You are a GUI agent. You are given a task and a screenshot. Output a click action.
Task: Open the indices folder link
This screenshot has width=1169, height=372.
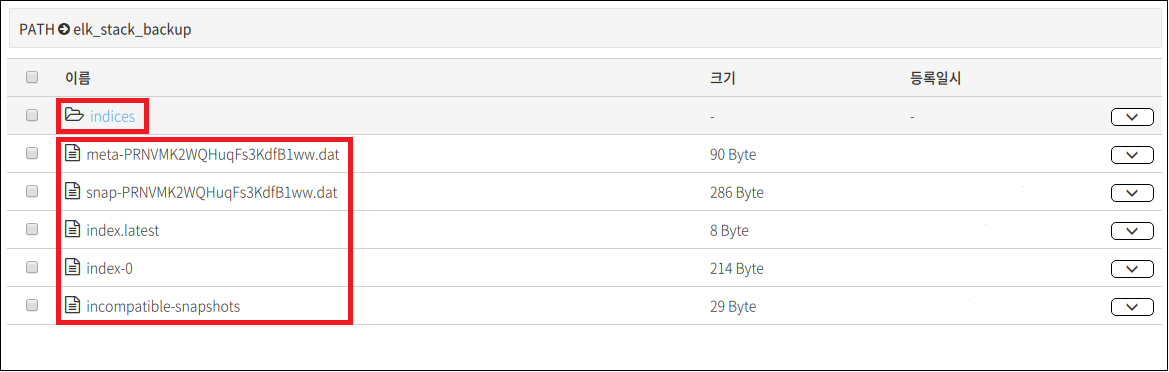113,116
